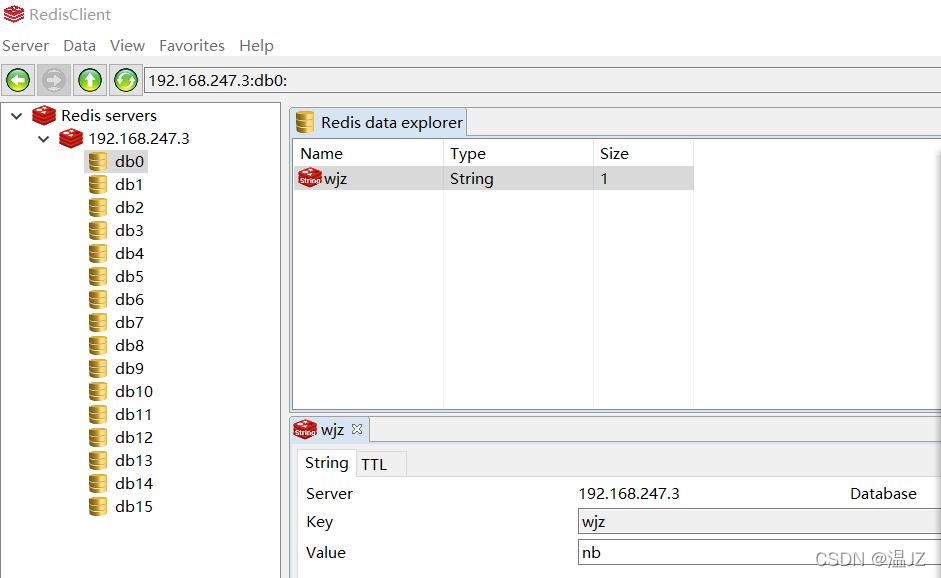Click the green back arrow button
The image size is (941, 578).
(x=18, y=80)
